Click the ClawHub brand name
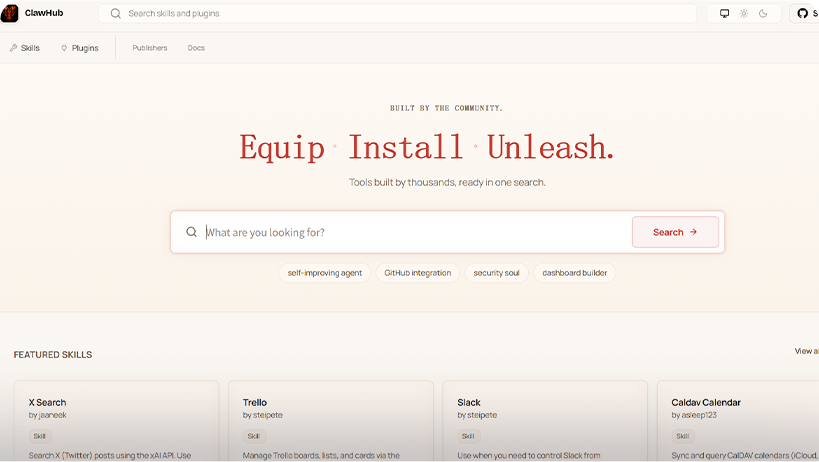819x462 pixels. tap(44, 13)
